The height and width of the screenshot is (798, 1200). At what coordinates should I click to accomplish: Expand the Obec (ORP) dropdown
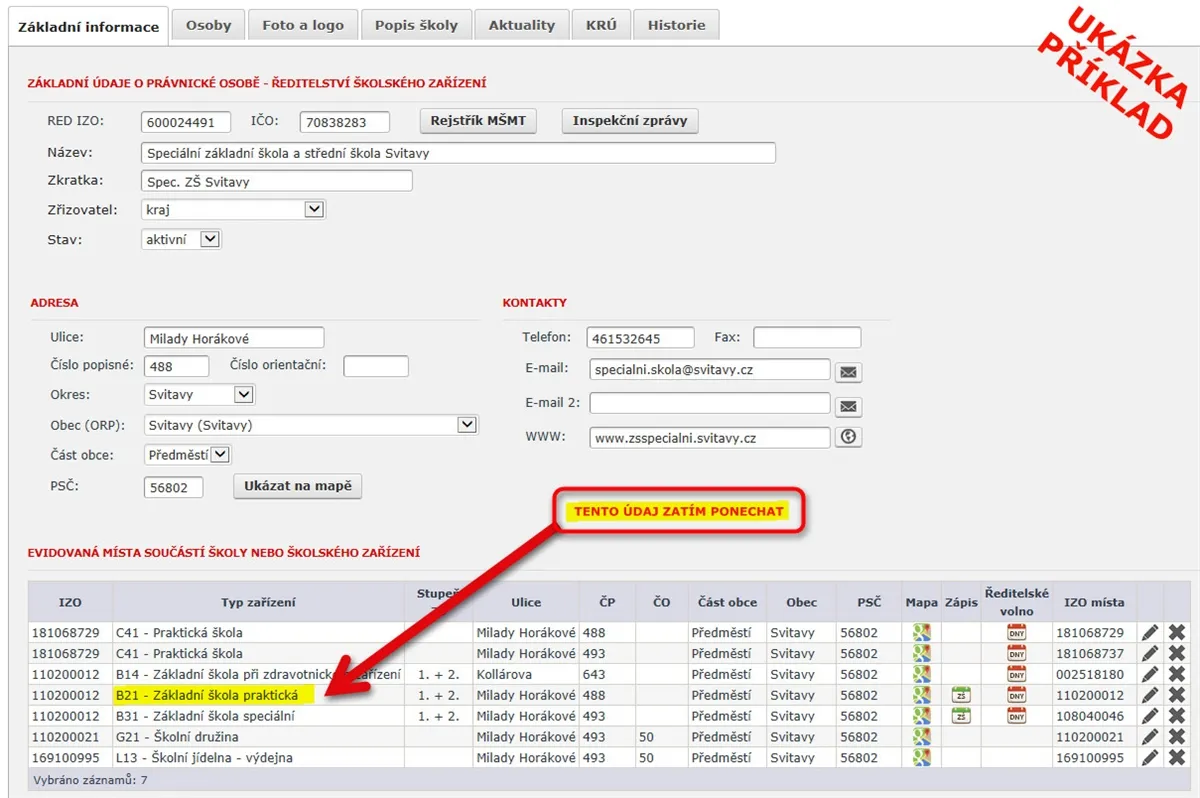(311, 425)
